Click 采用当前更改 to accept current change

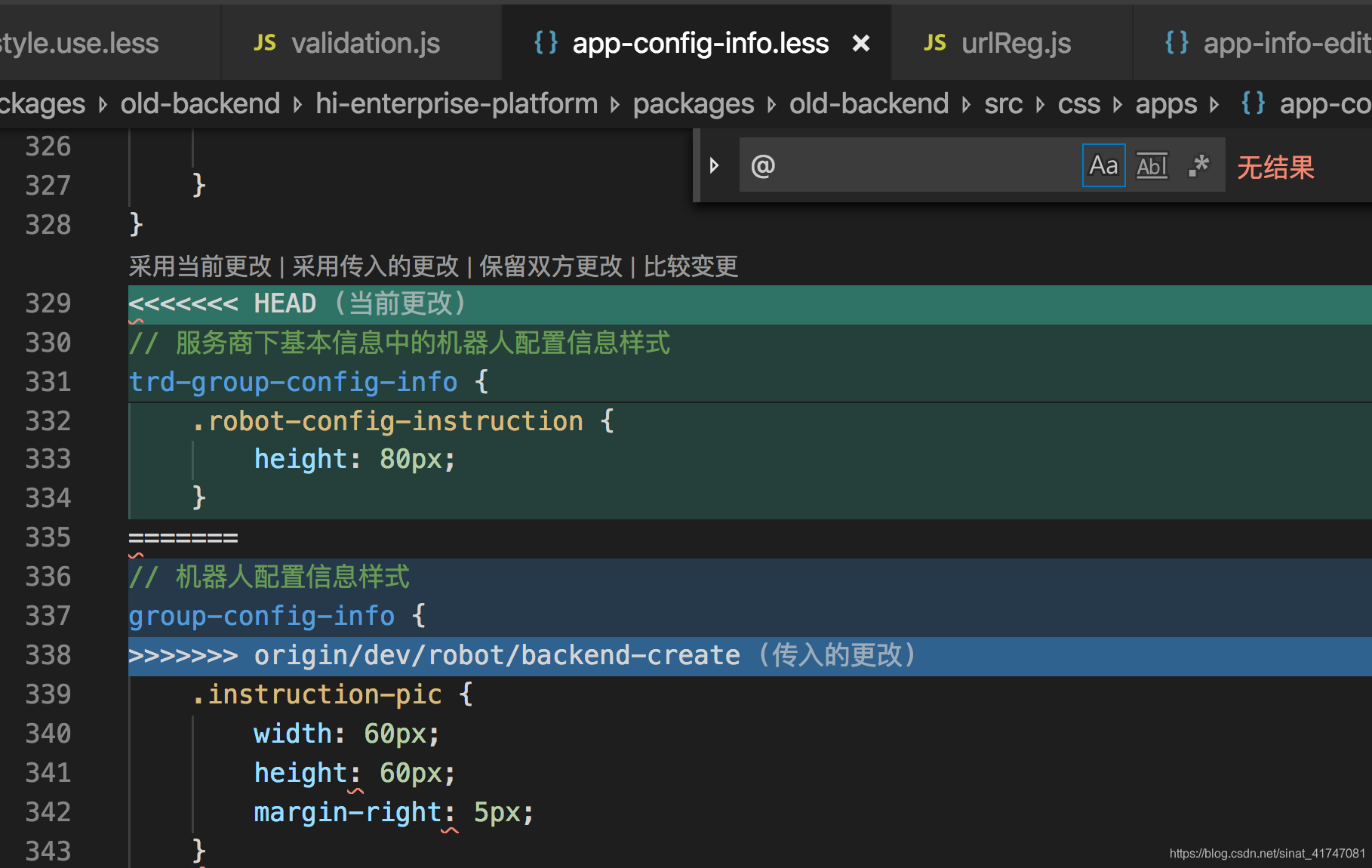tap(200, 266)
